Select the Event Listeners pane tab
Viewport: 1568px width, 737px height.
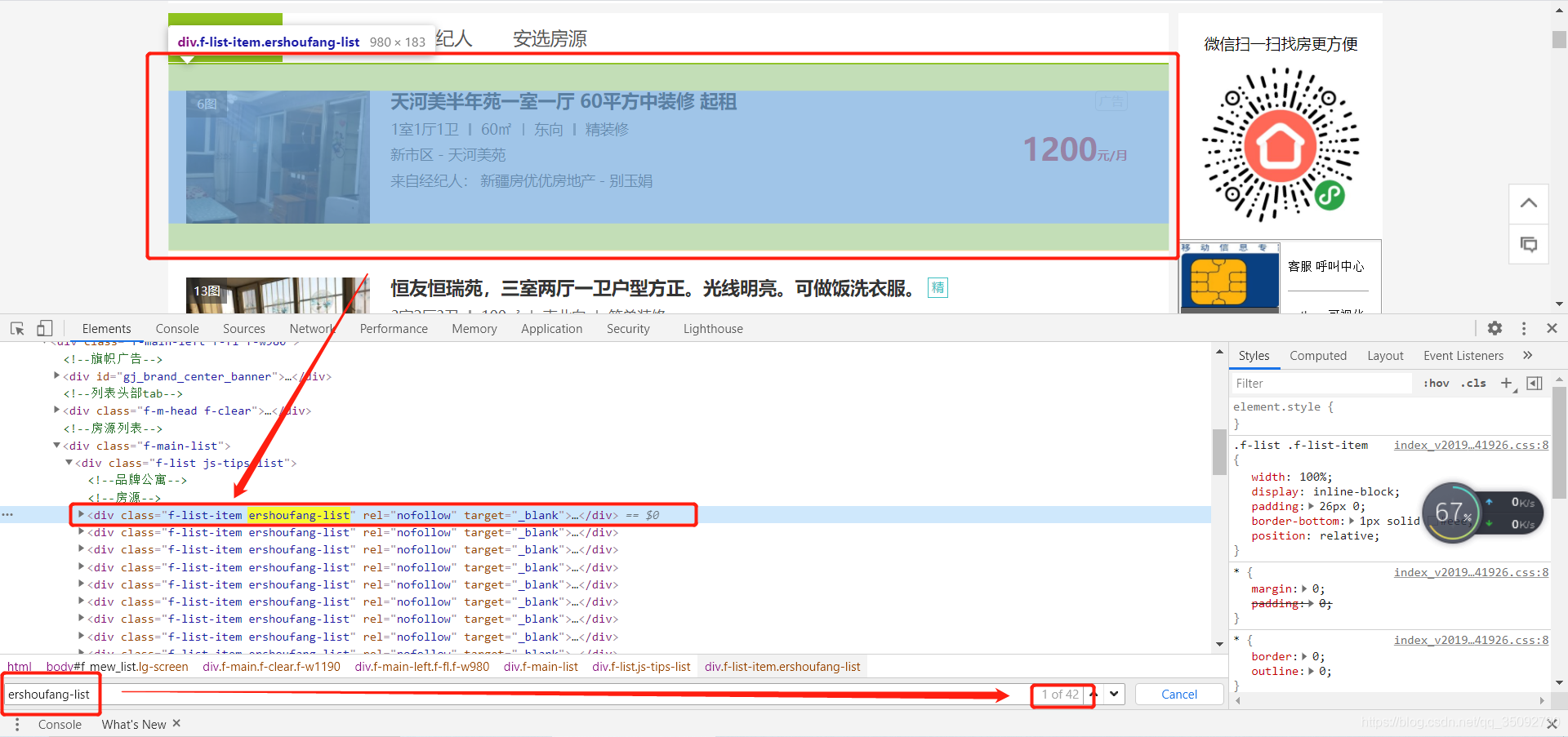(x=1463, y=355)
